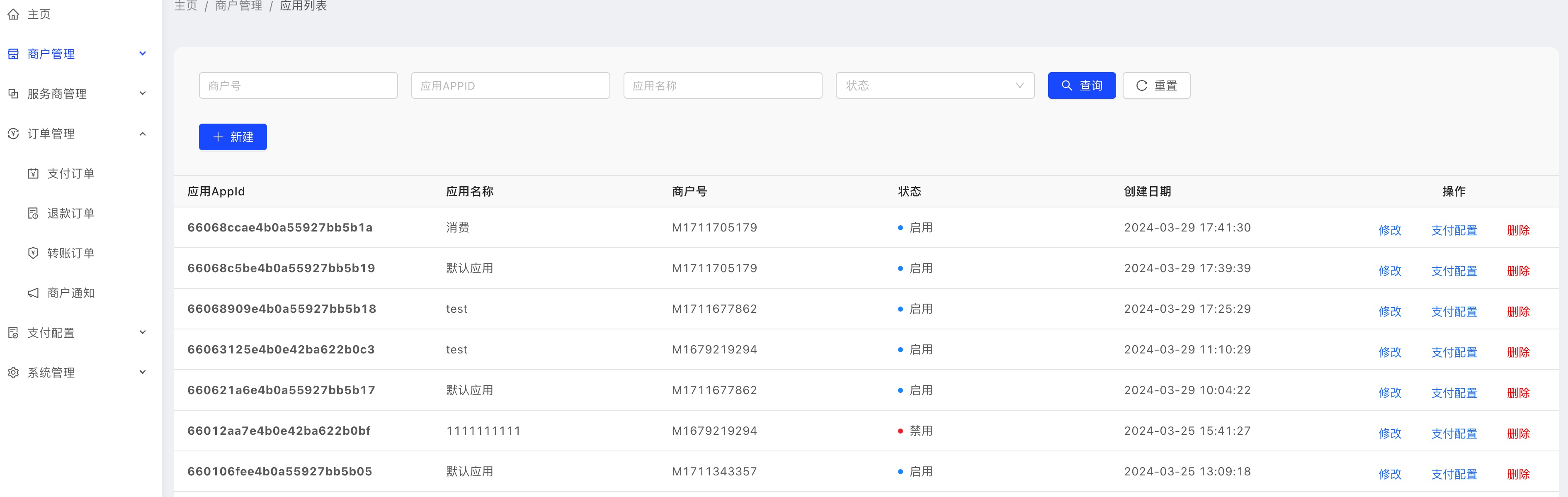1568x497 pixels.
Task: Click 删除 for app 66068909e4b0a55927bb5b18
Action: coord(1518,312)
